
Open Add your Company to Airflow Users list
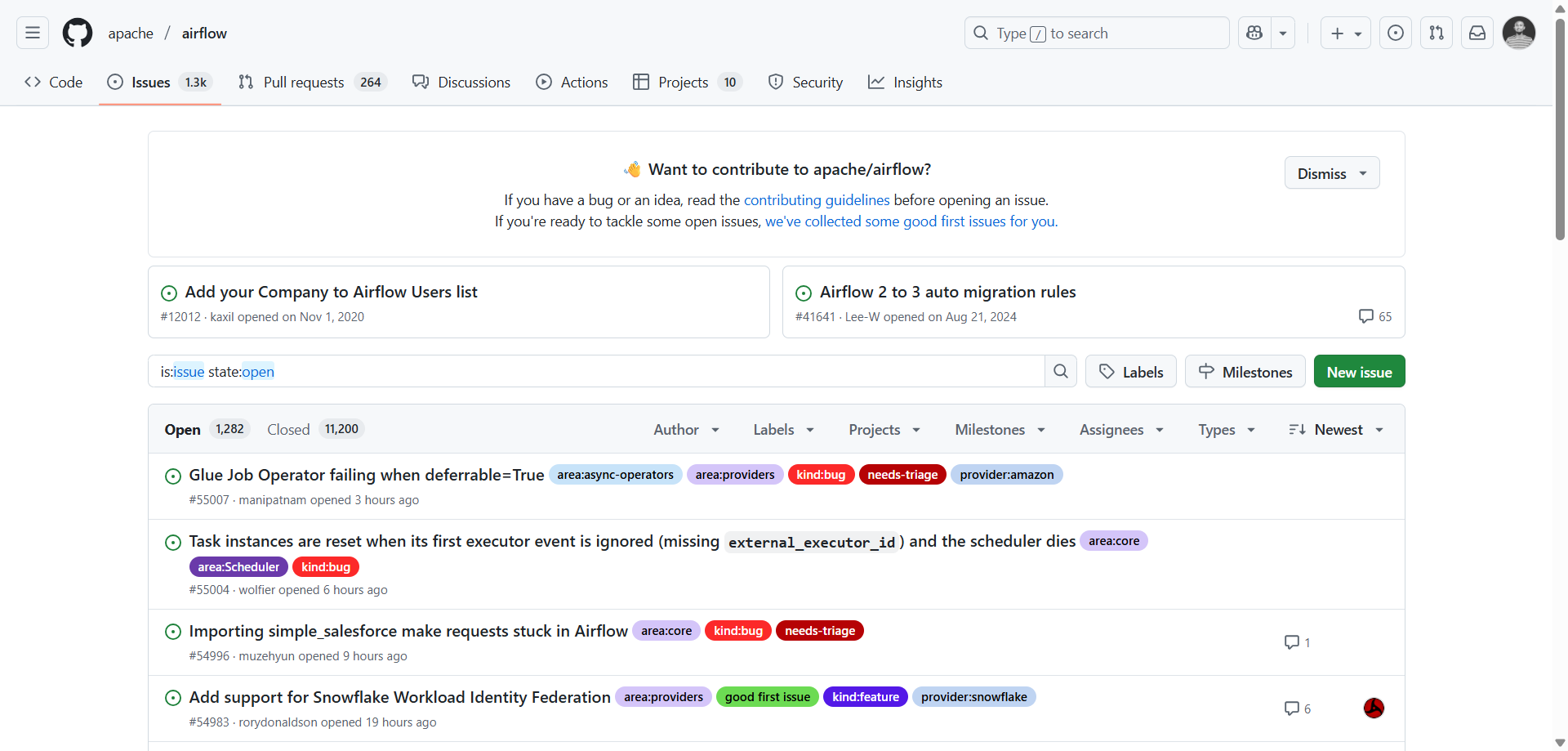point(331,292)
